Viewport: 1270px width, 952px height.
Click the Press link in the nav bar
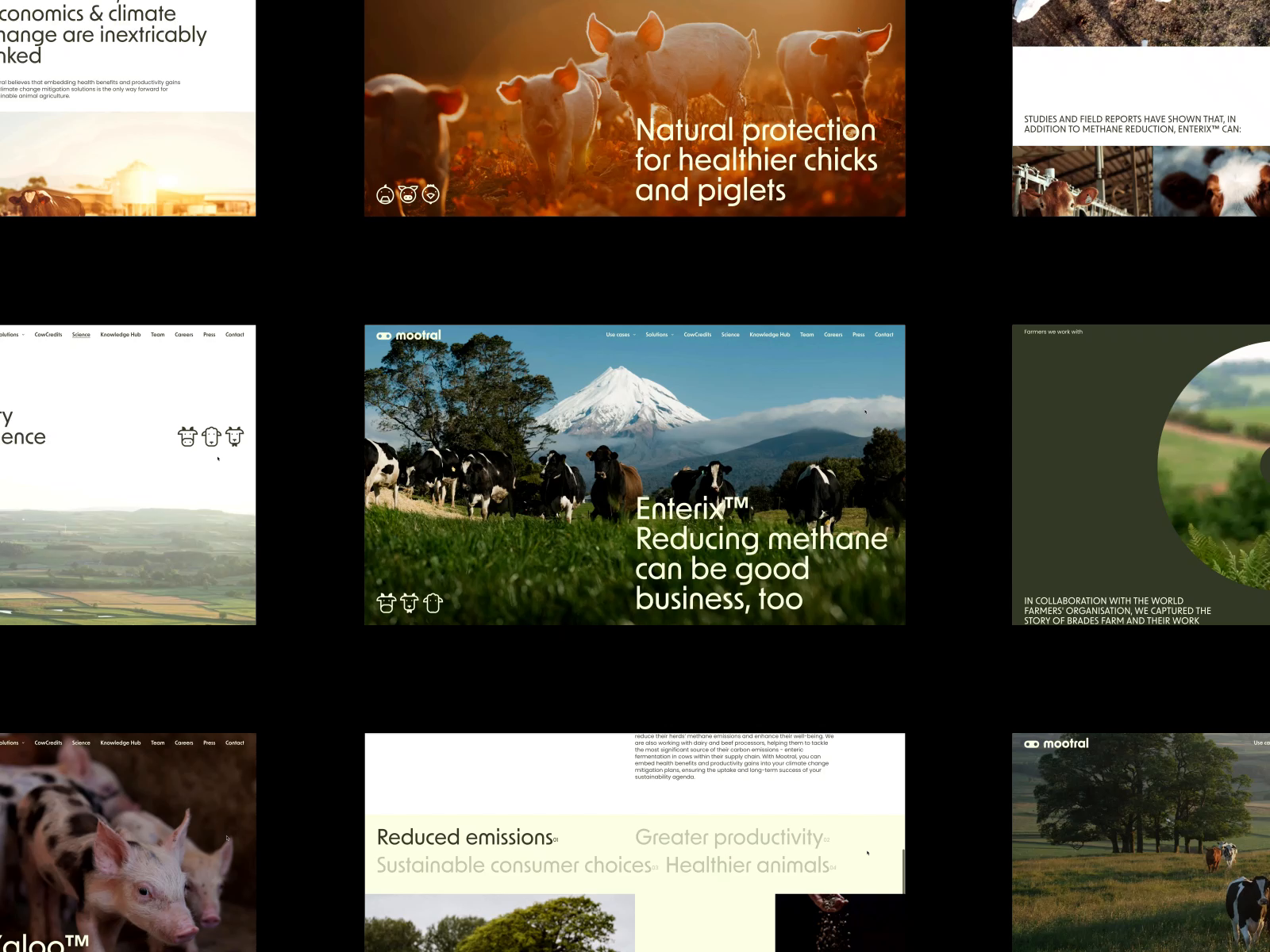click(x=859, y=335)
